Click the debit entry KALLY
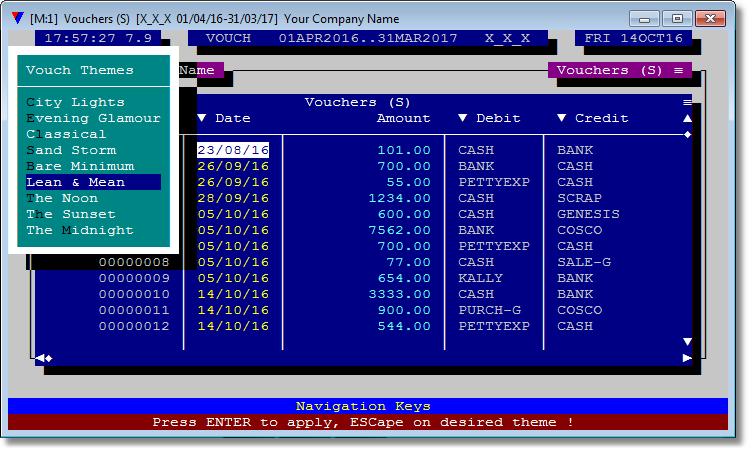 pos(480,278)
